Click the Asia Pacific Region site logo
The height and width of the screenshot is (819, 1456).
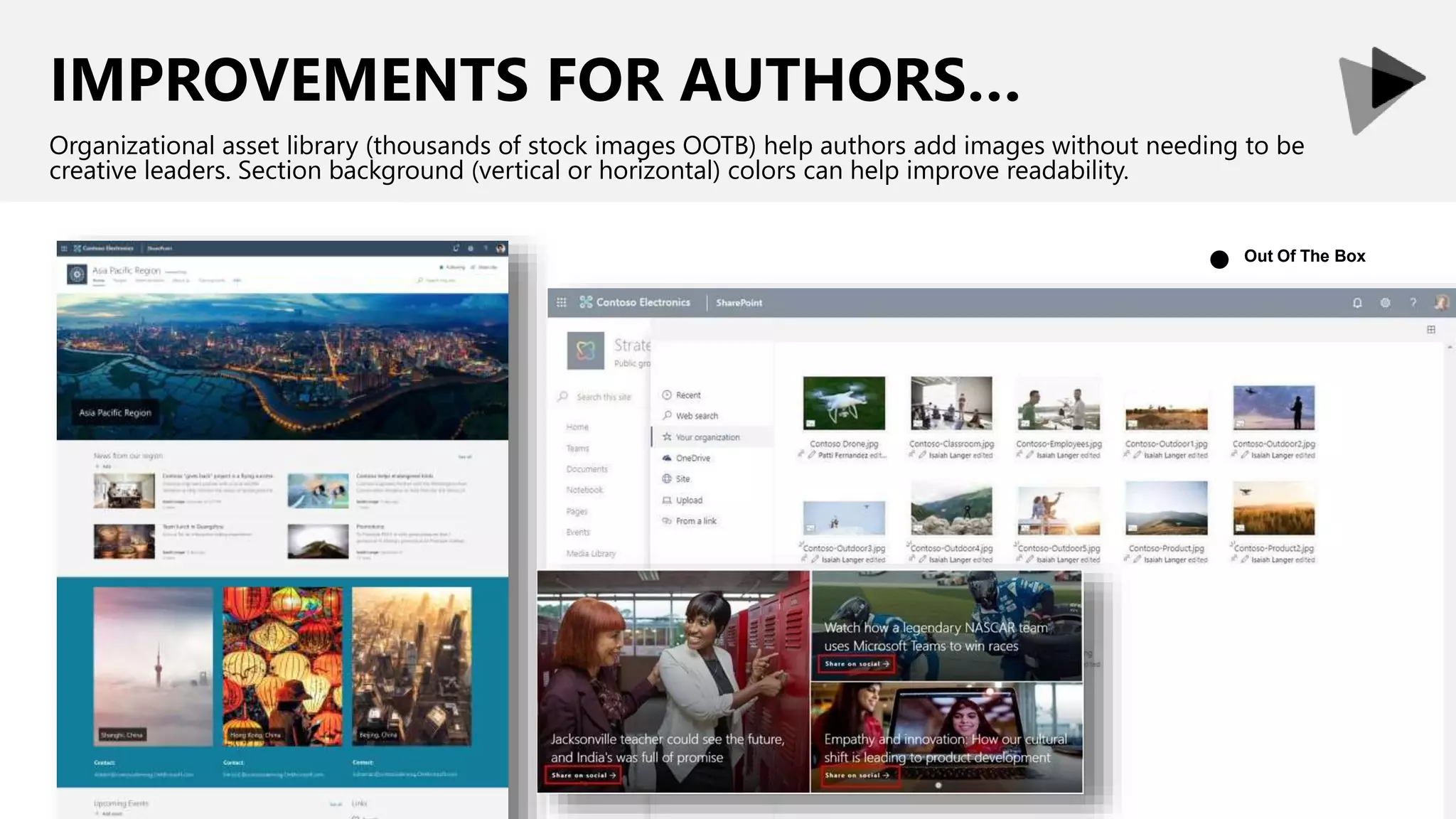point(77,274)
